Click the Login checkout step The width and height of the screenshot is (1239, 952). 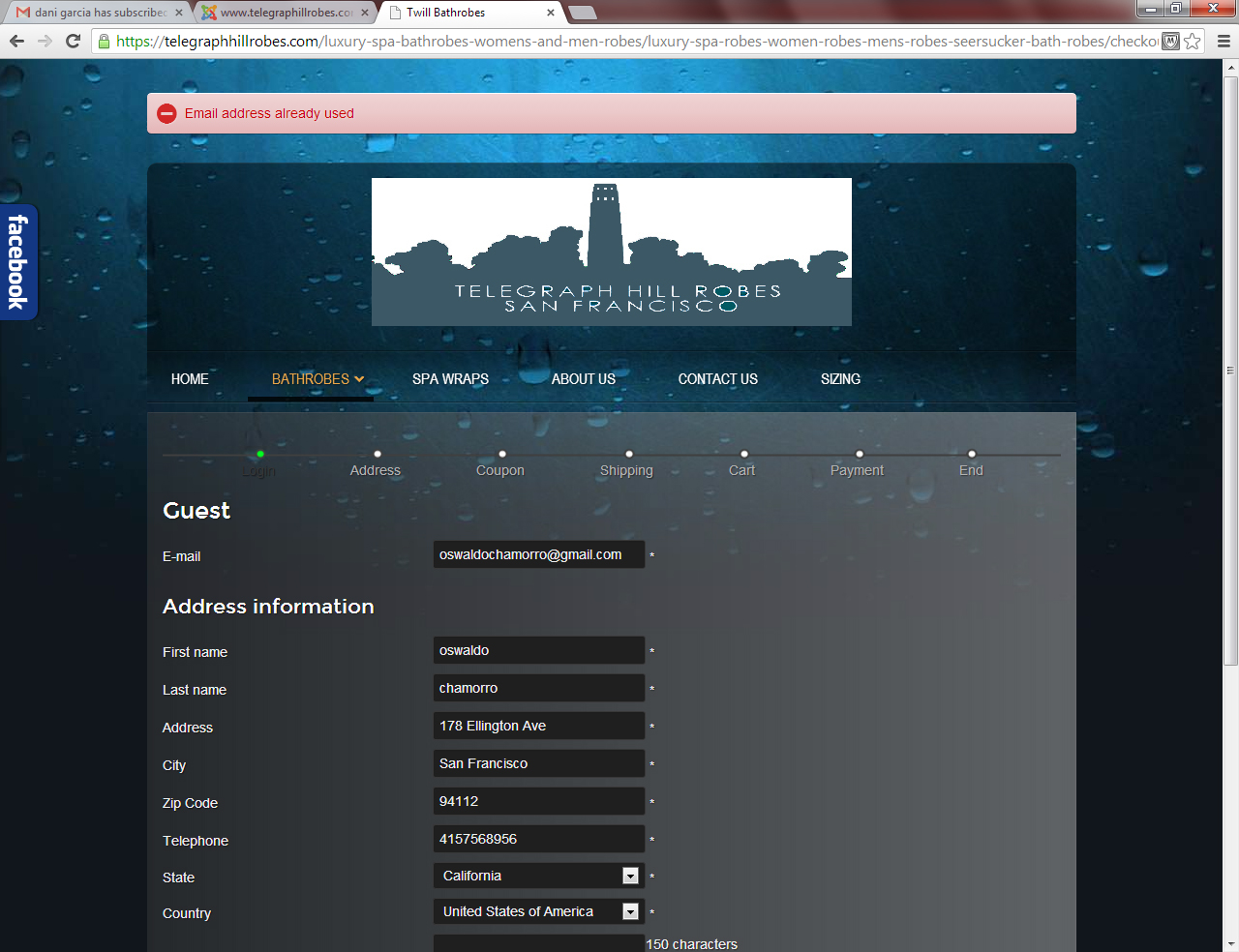click(259, 470)
